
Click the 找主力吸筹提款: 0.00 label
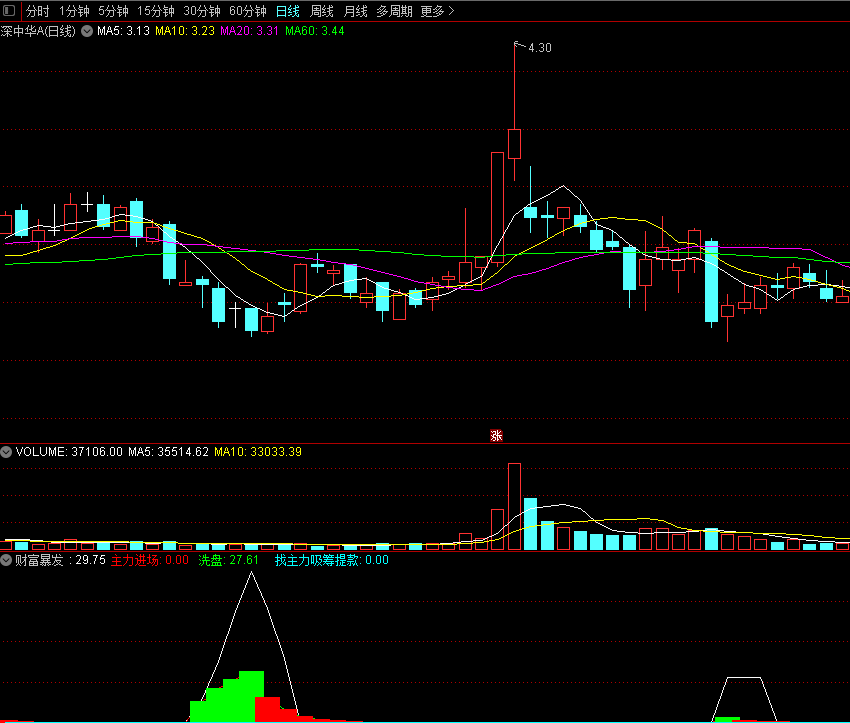[x=332, y=560]
